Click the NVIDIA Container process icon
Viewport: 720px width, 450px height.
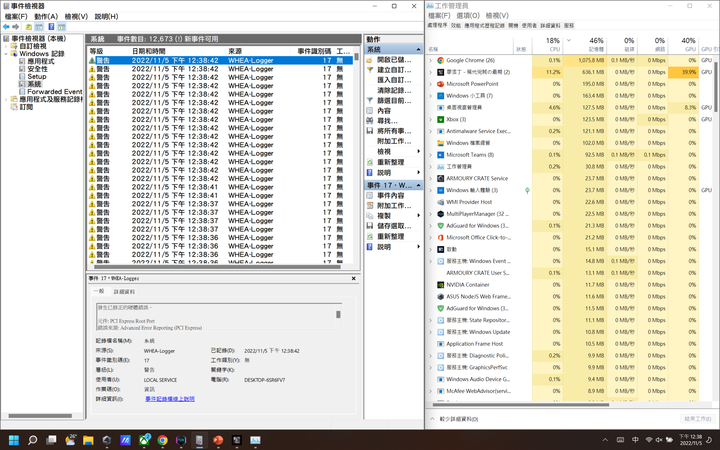click(440, 285)
